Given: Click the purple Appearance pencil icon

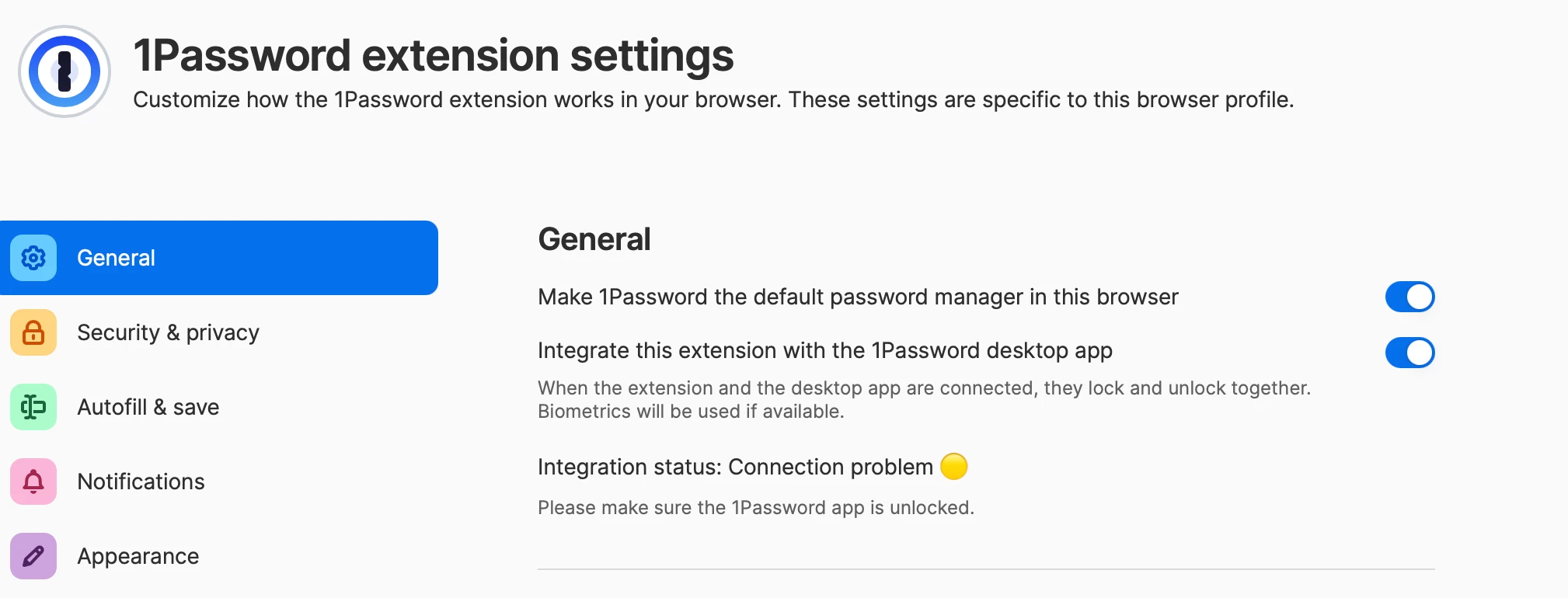Looking at the screenshot, I should click(33, 556).
